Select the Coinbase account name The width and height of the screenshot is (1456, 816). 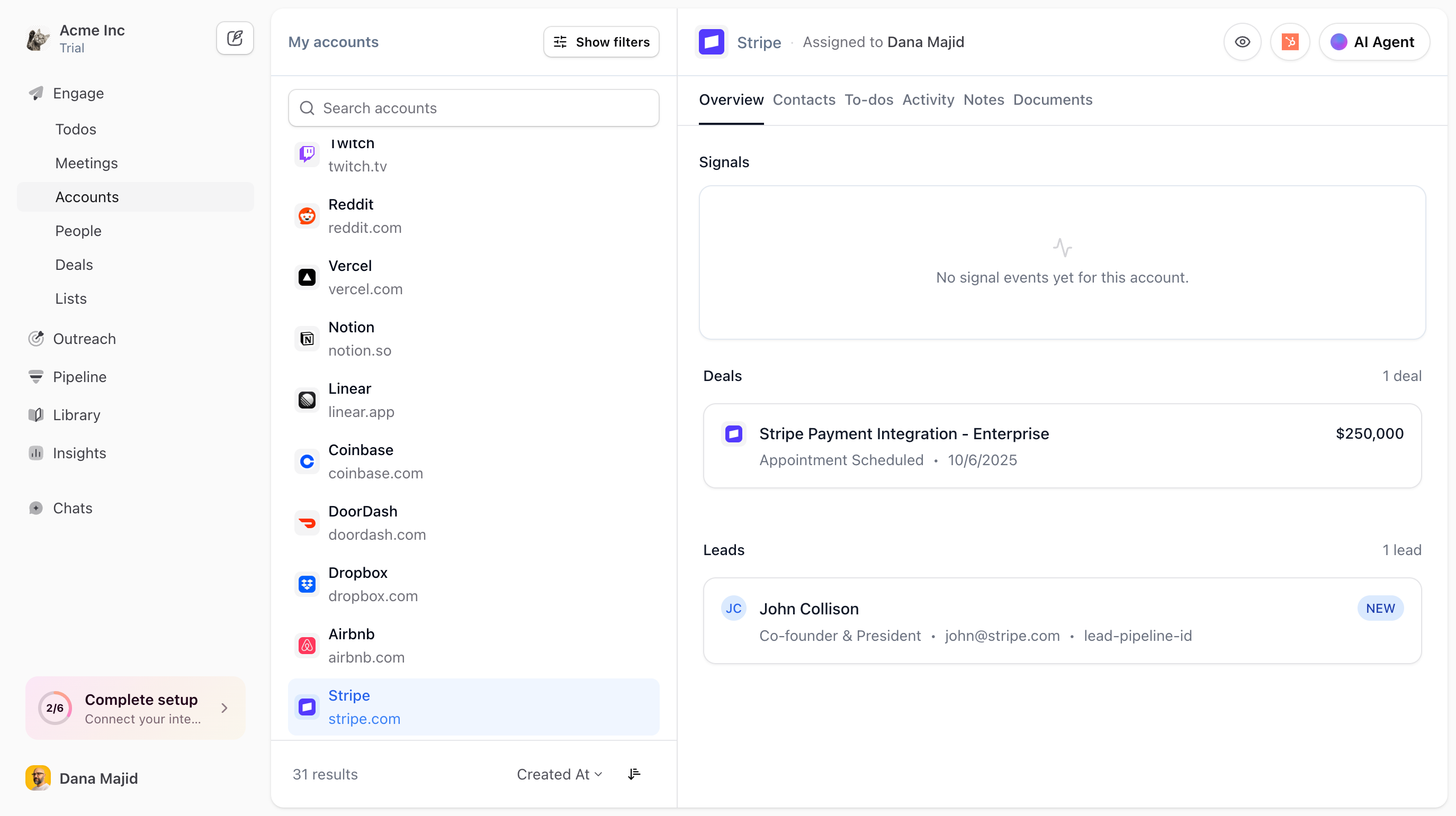click(361, 450)
